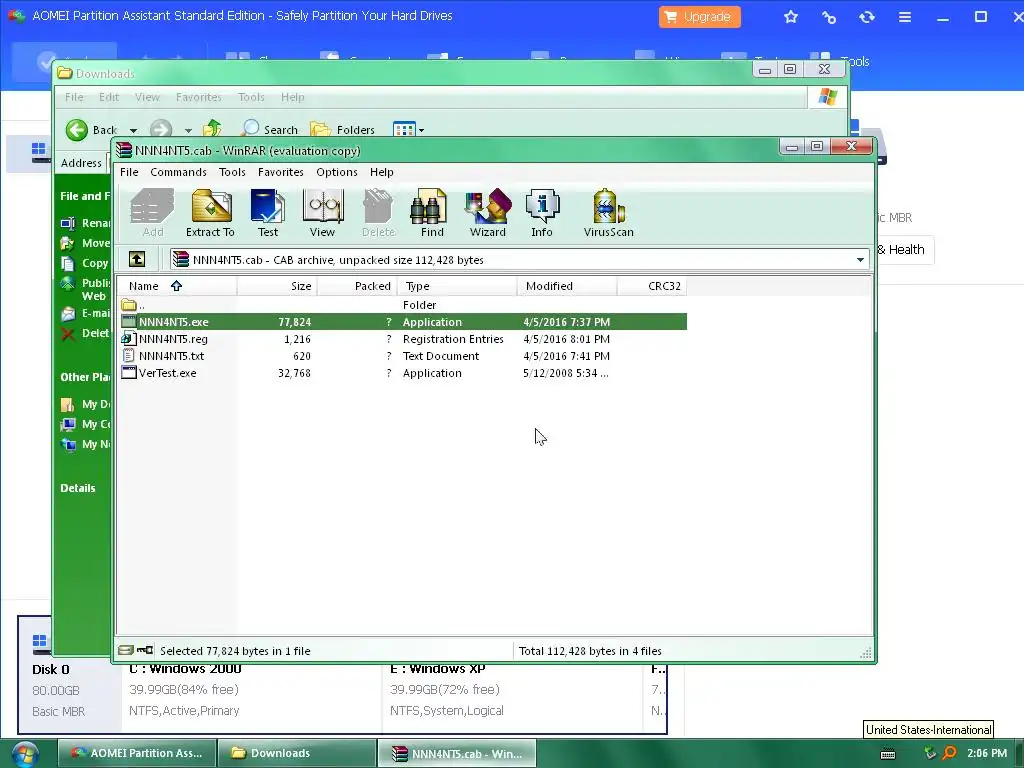Open the WinRAR Help menu
1024x768 pixels.
[381, 172]
